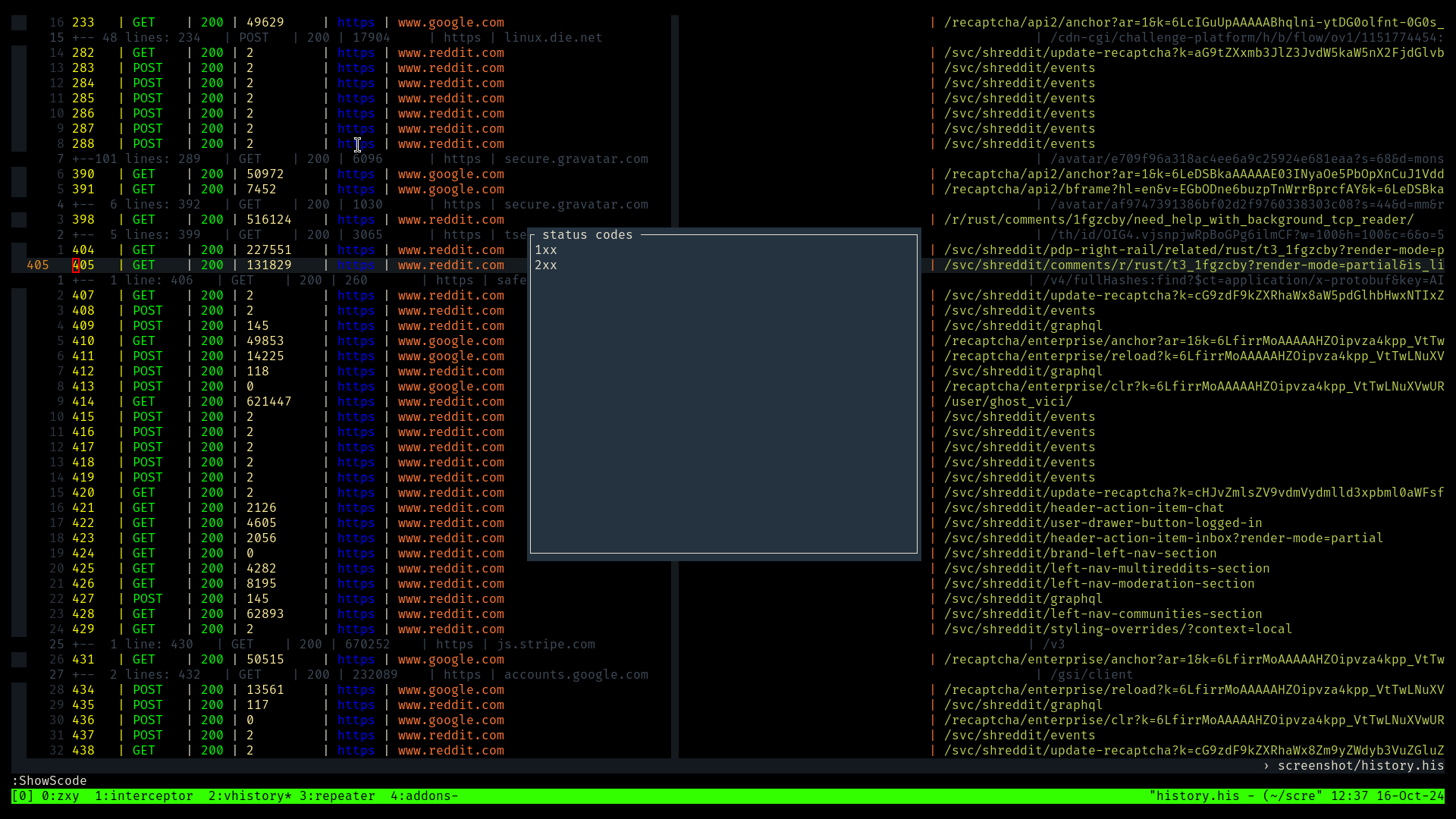Expand the 48-line fold starting at 234
1456x819 pixels.
(x=136, y=37)
